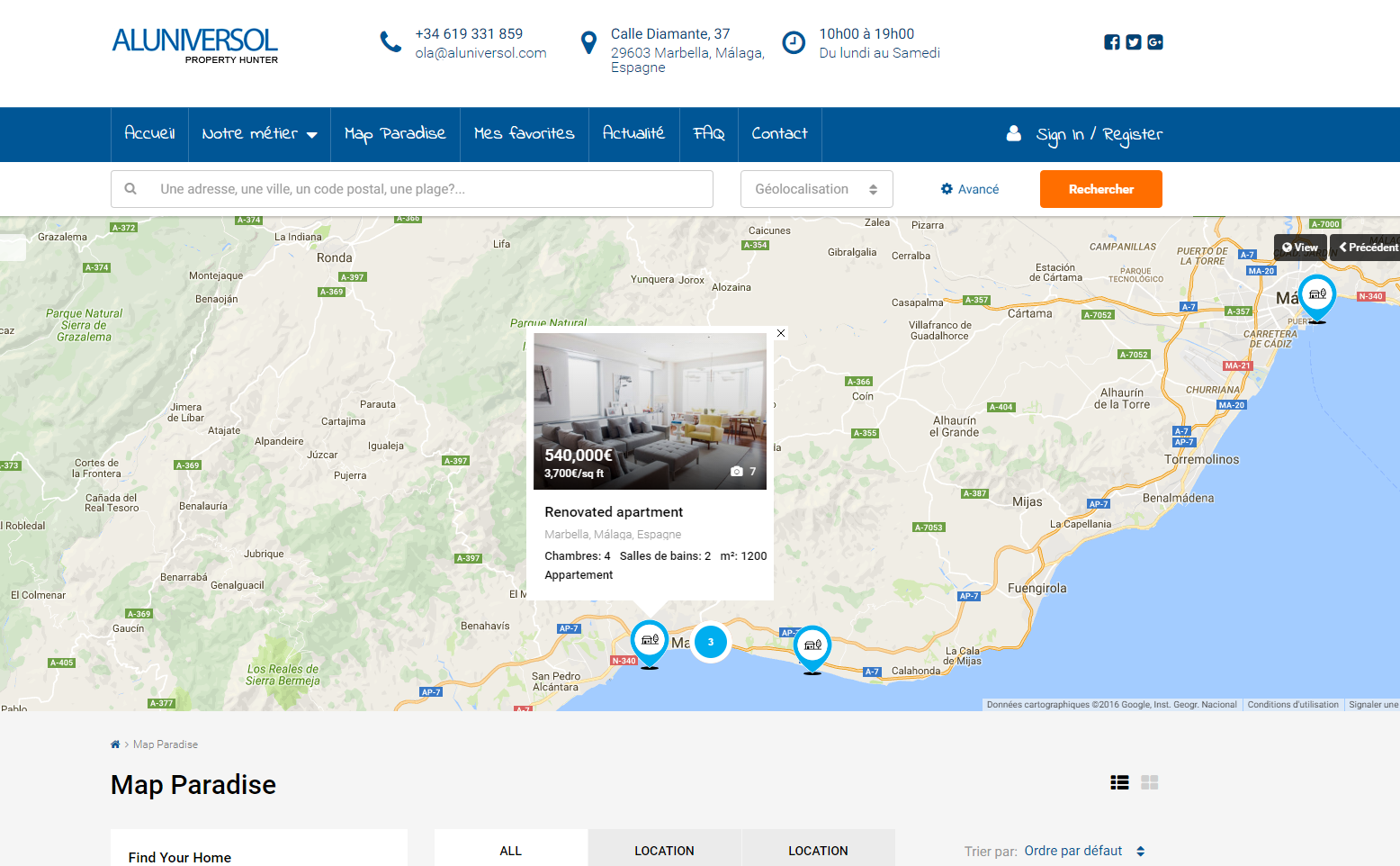The height and width of the screenshot is (866, 1400).
Task: Open the Twitter social icon
Action: pyautogui.click(x=1134, y=42)
